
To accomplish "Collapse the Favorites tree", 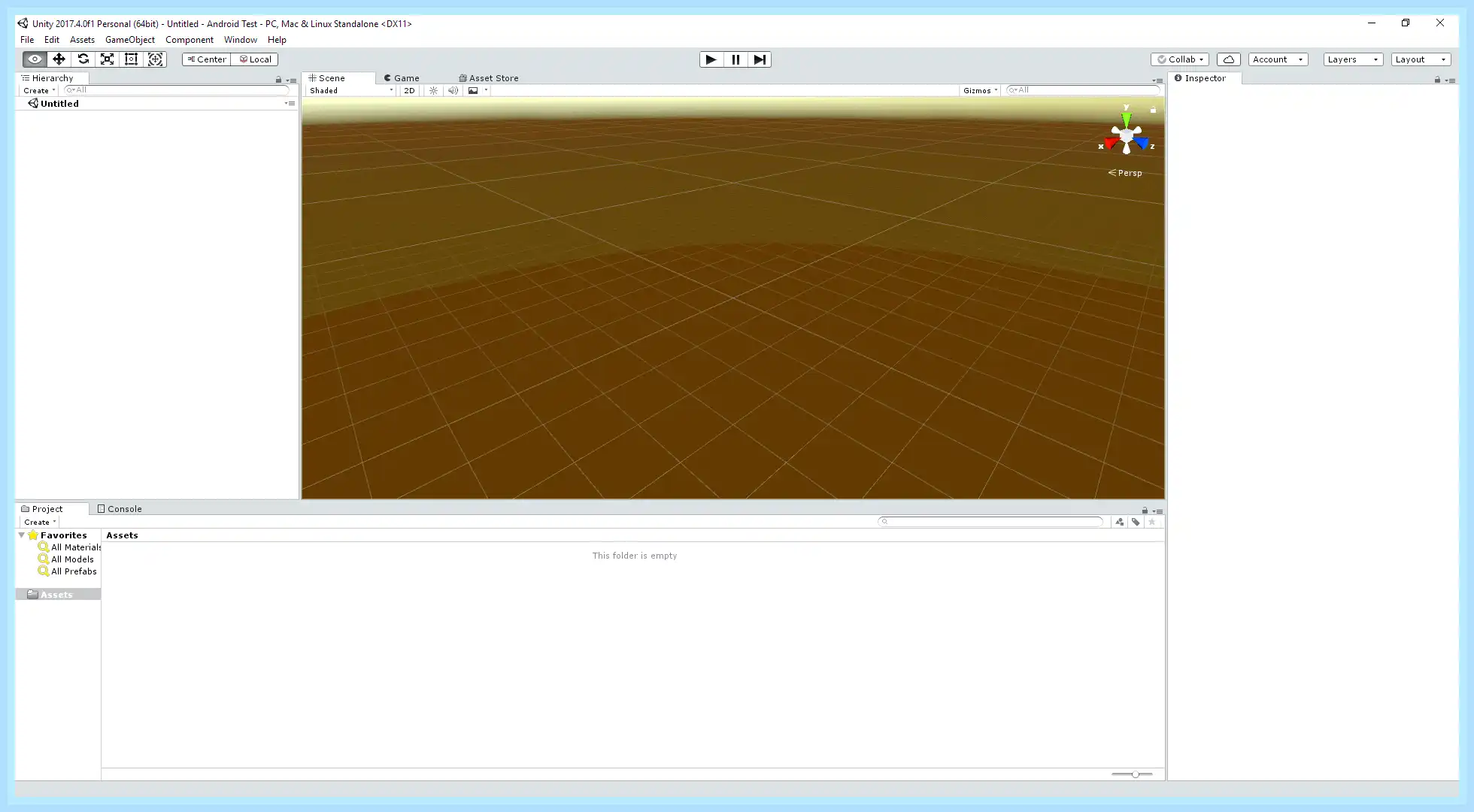I will [22, 535].
